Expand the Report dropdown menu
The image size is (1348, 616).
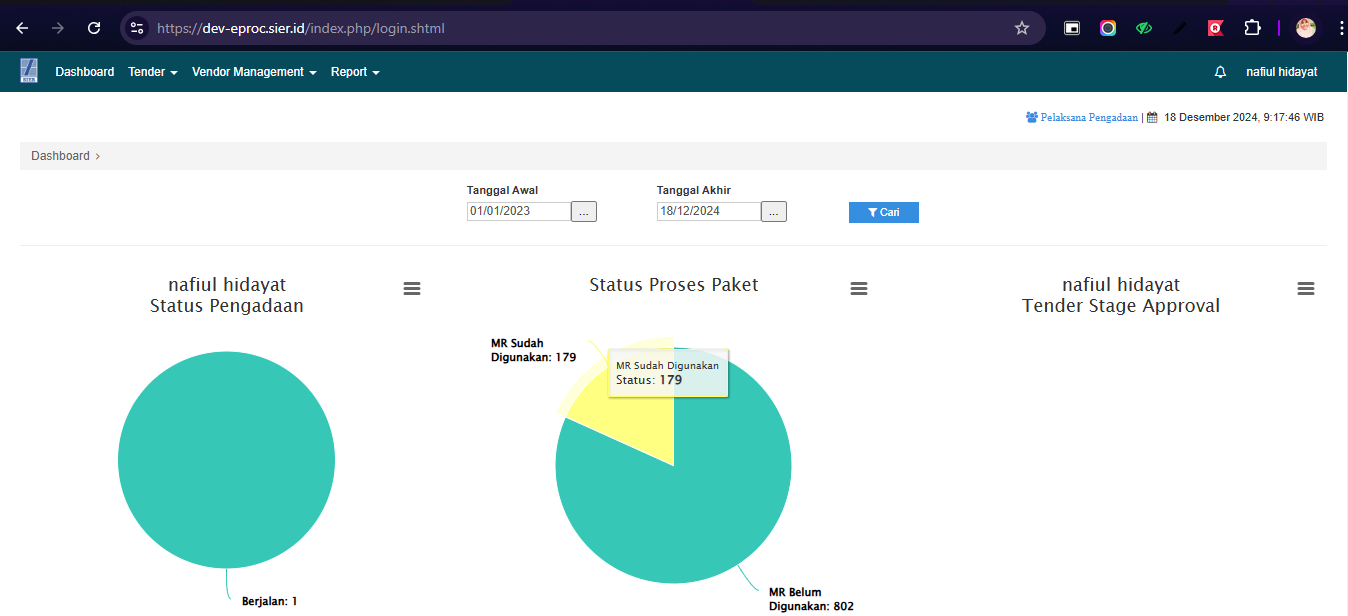[x=355, y=72]
